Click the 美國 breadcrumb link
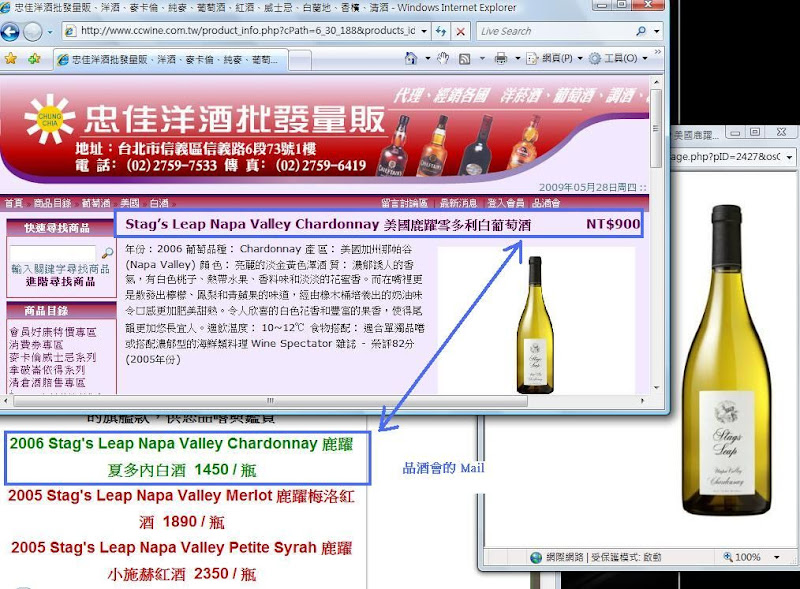This screenshot has width=800, height=589. click(x=130, y=203)
